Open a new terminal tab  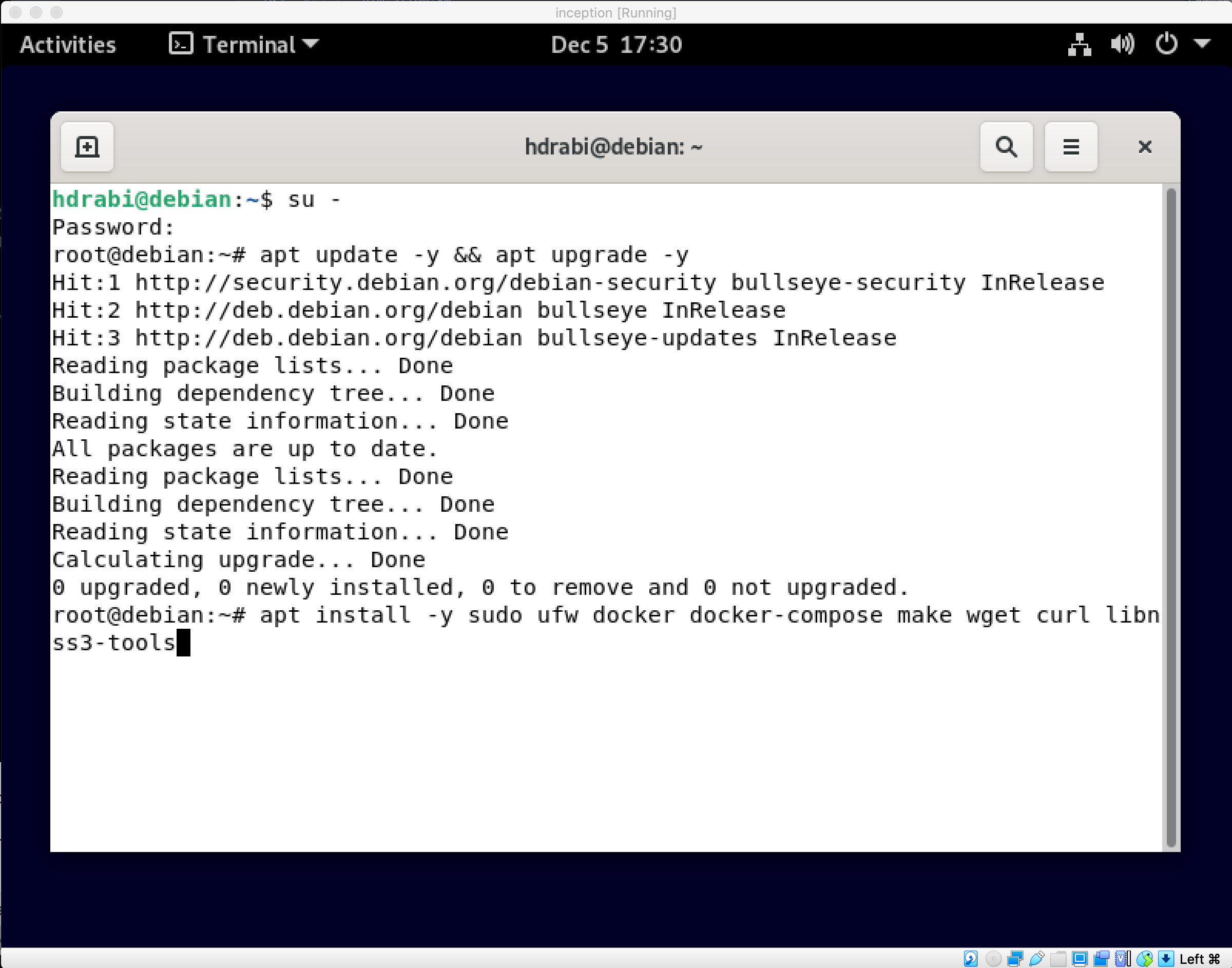pyautogui.click(x=87, y=147)
